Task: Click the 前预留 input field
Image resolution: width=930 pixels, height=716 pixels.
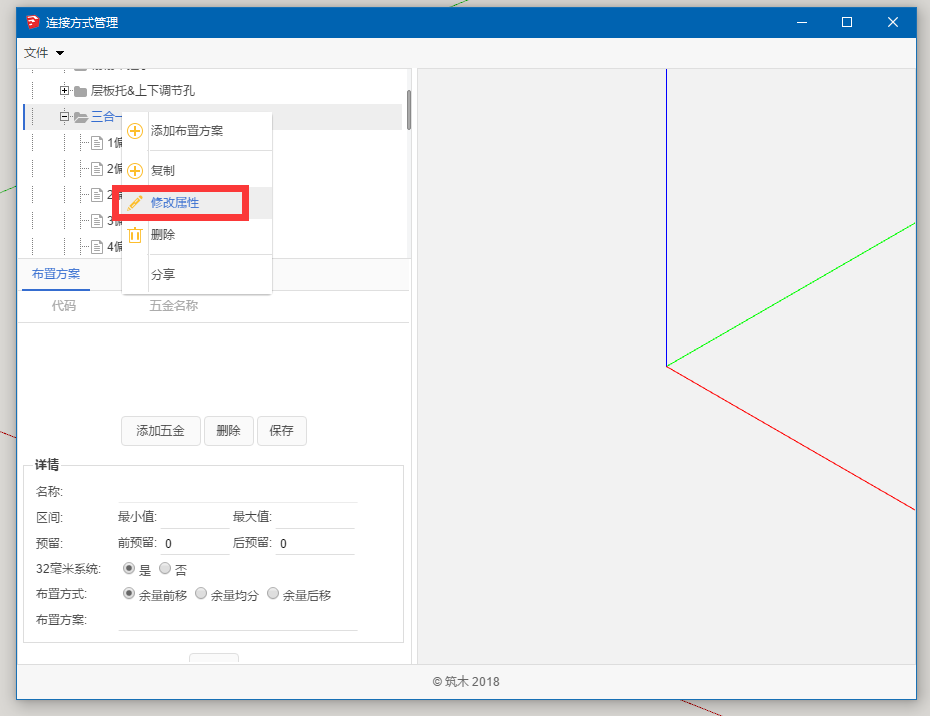Action: 194,544
